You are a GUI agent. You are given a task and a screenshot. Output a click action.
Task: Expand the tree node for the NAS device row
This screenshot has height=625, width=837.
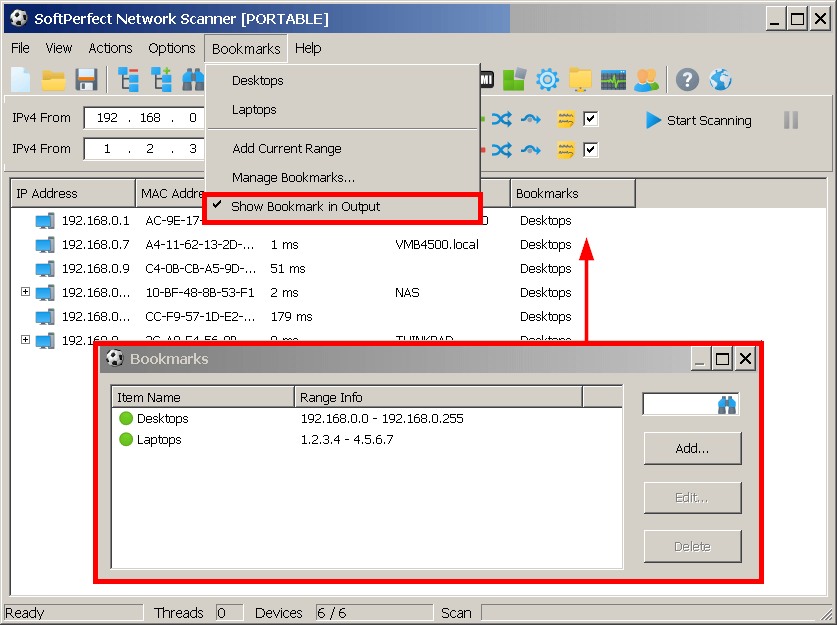[25, 291]
